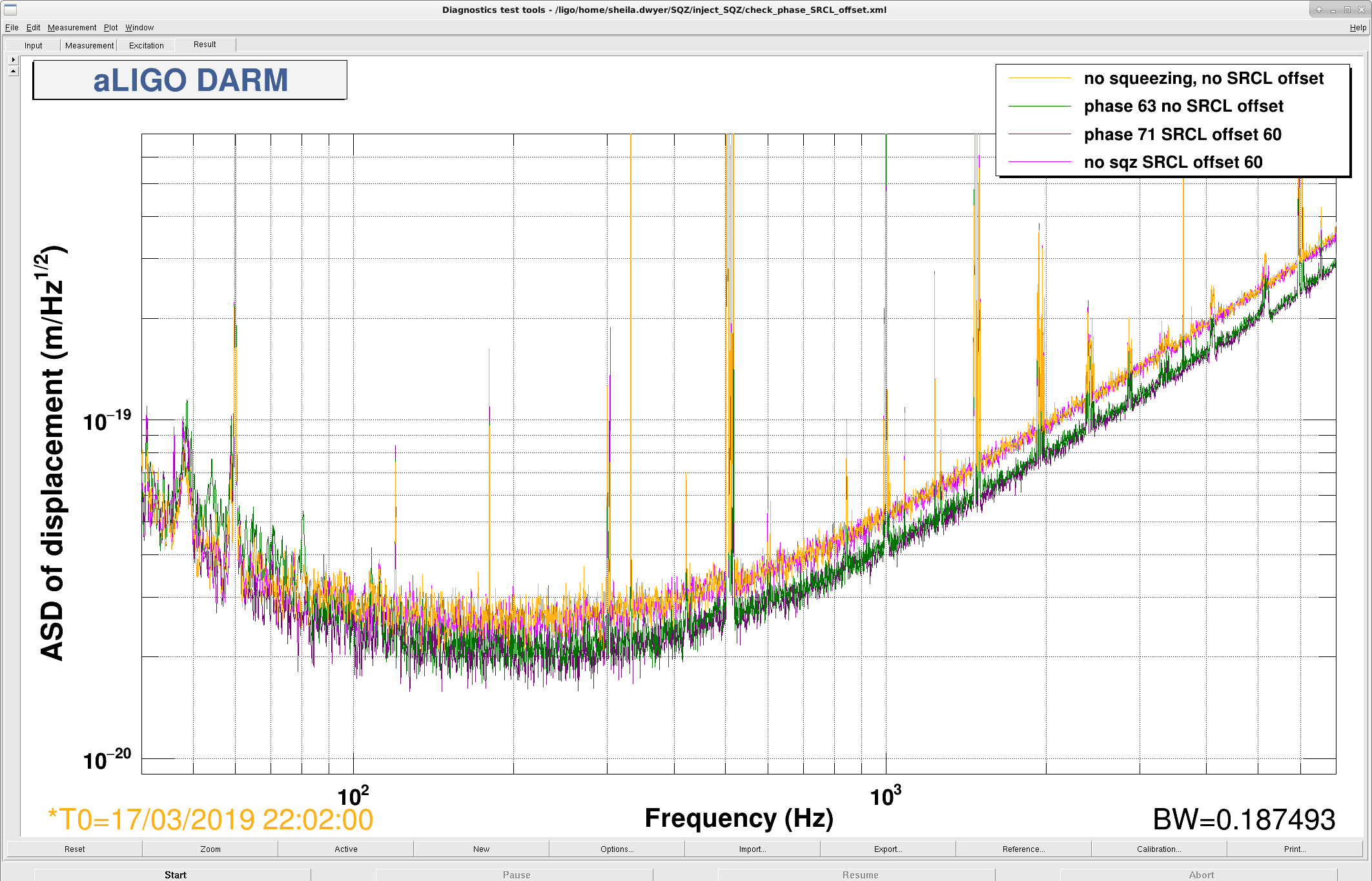Minimize the Diagnostics test tools window
This screenshot has height=881, width=1372.
coord(1333,10)
